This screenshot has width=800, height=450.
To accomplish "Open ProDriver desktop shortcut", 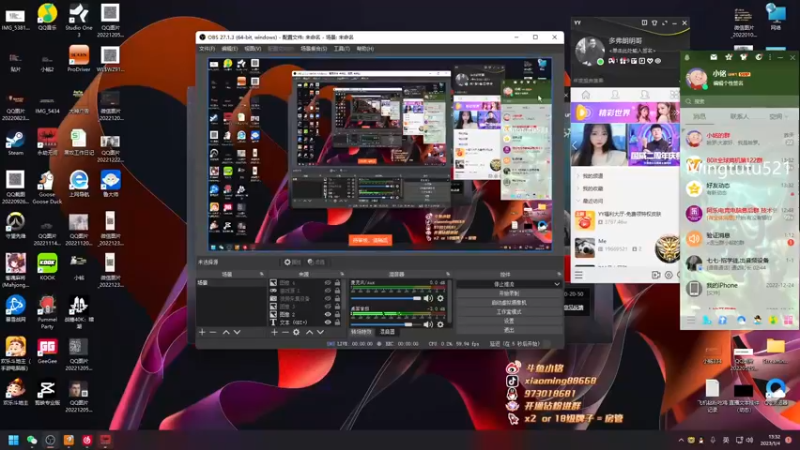I will pos(79,59).
